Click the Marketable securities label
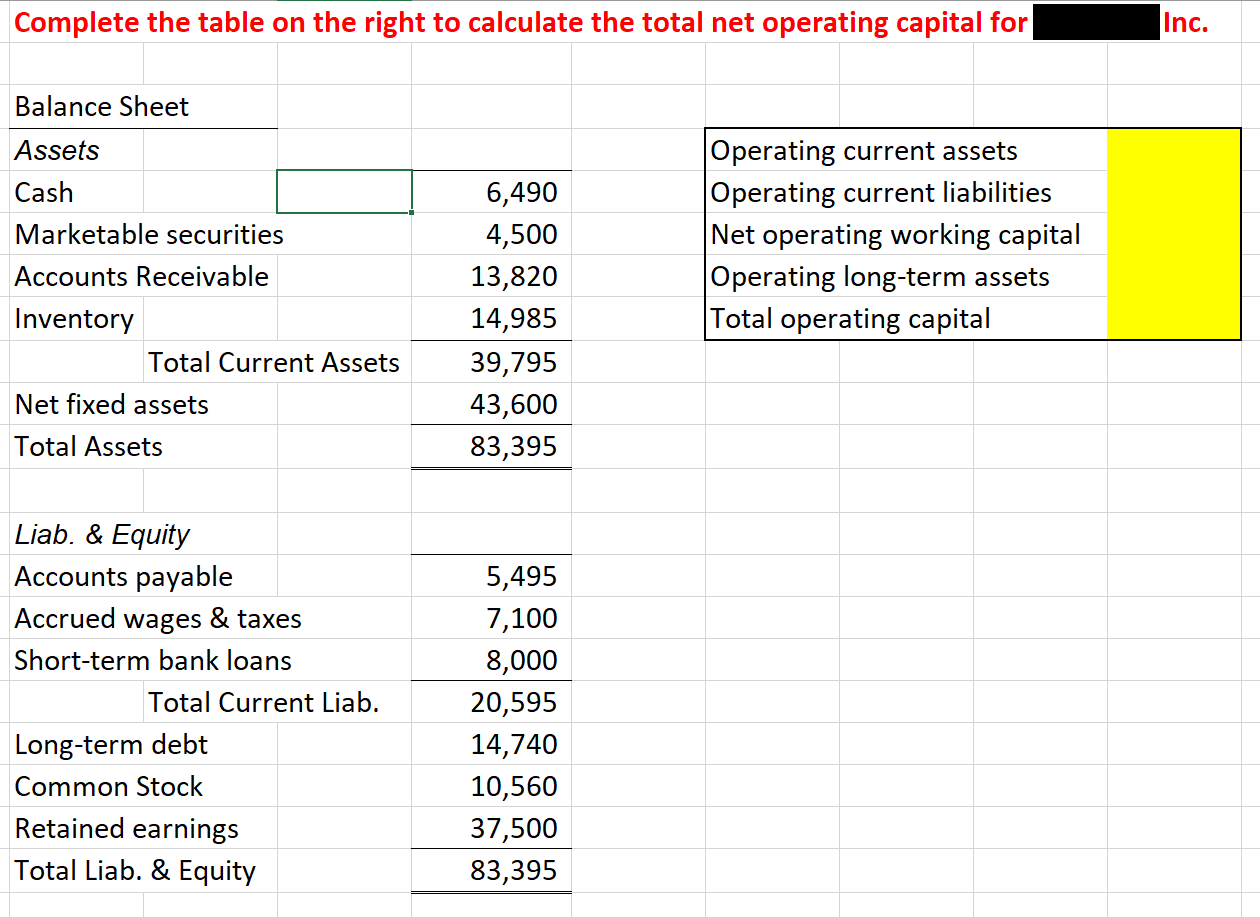Image resolution: width=1260 pixels, height=917 pixels. [x=148, y=234]
